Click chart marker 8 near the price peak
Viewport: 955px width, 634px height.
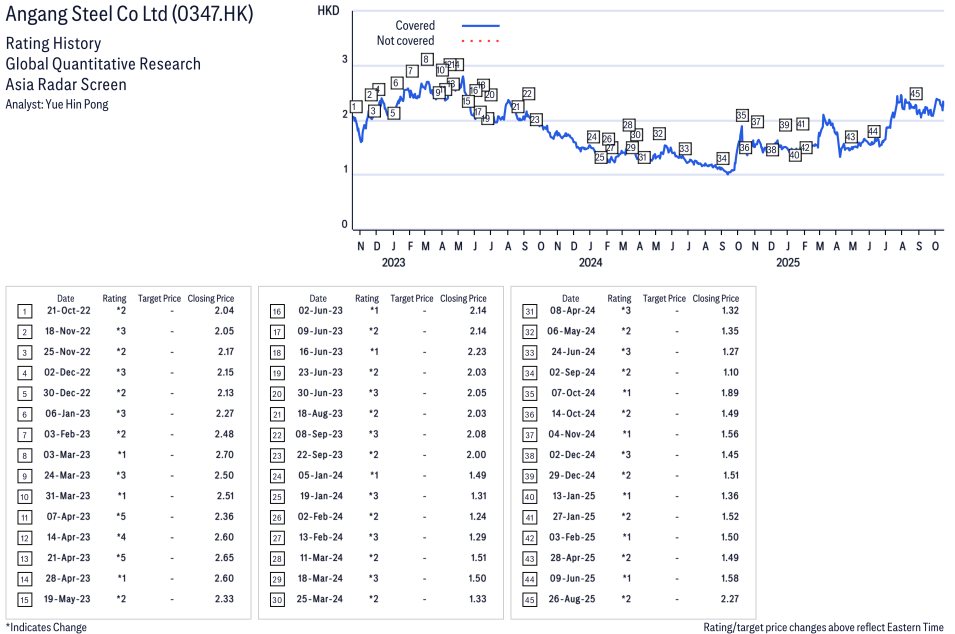427,59
